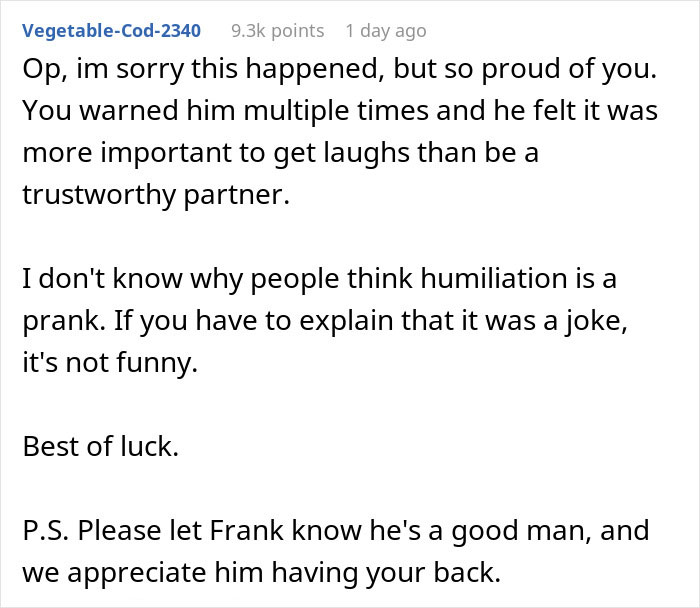Click the "Best of luck." line

(100, 447)
